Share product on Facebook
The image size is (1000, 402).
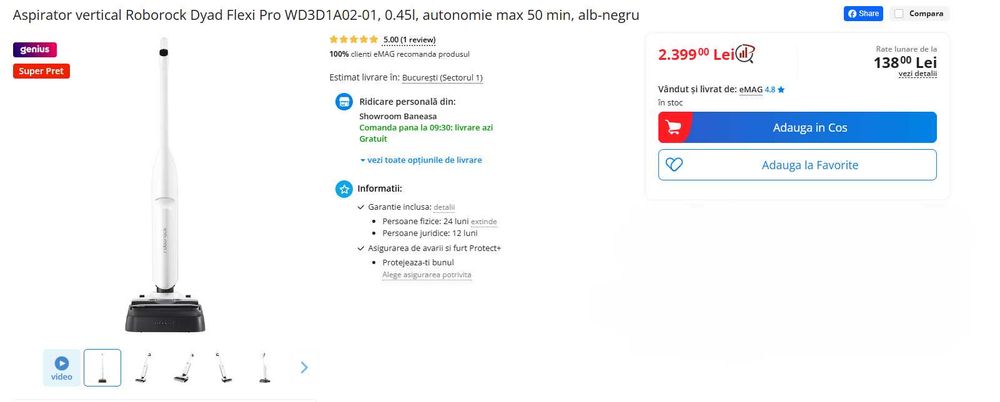pos(863,13)
